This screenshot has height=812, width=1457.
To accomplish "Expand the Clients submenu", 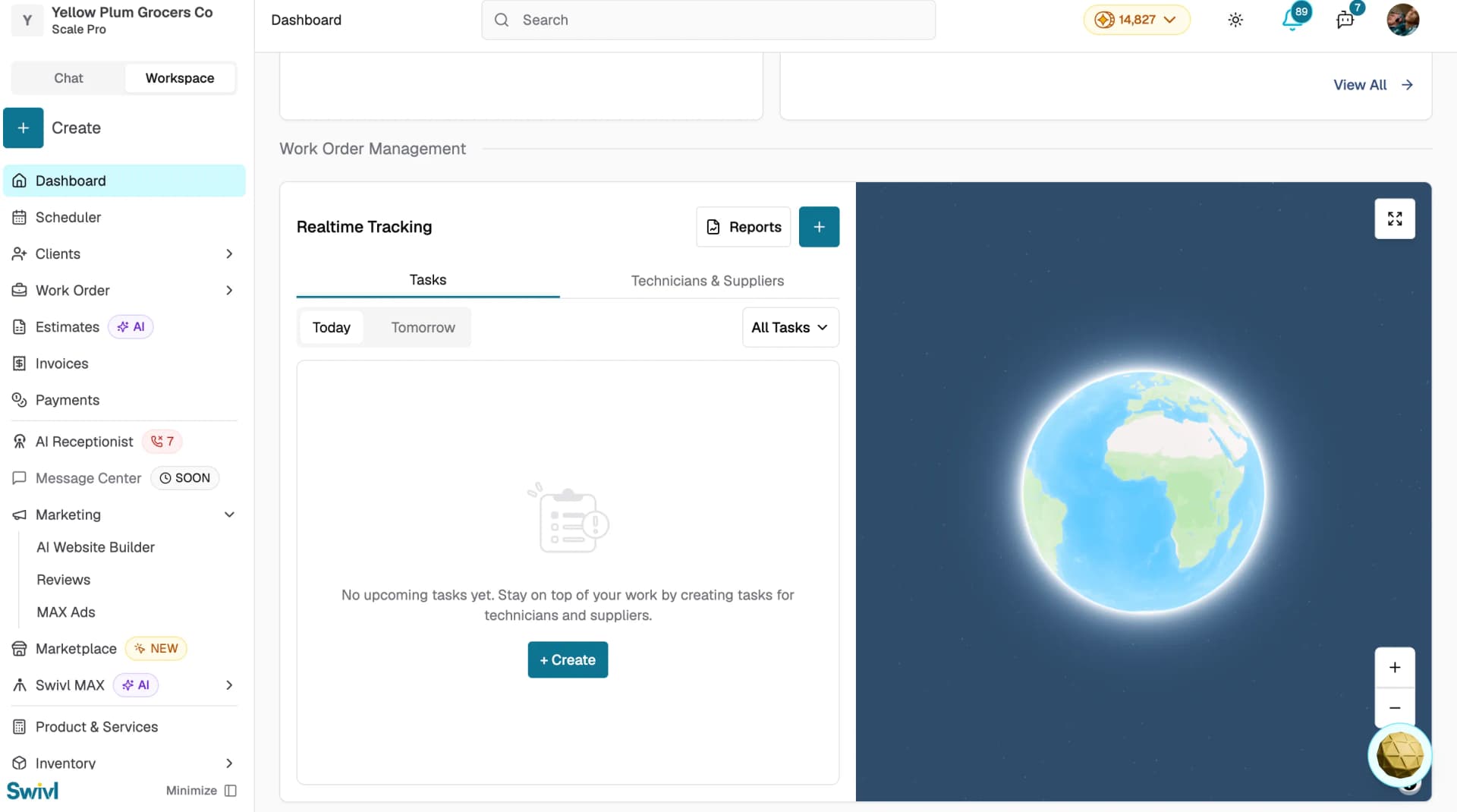I will point(229,253).
